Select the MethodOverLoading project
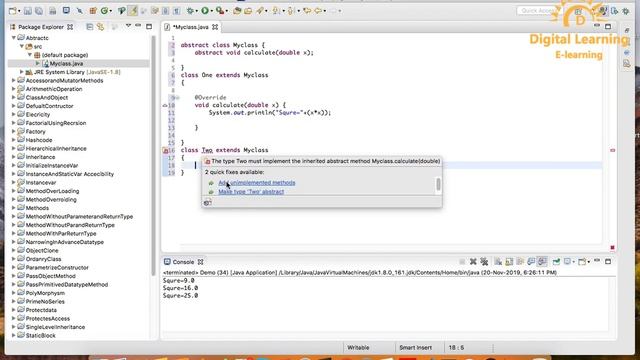The image size is (640, 360). click(x=52, y=191)
